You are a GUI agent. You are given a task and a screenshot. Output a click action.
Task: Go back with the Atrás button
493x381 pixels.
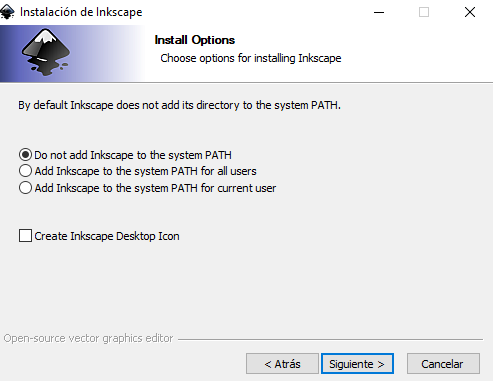[282, 364]
